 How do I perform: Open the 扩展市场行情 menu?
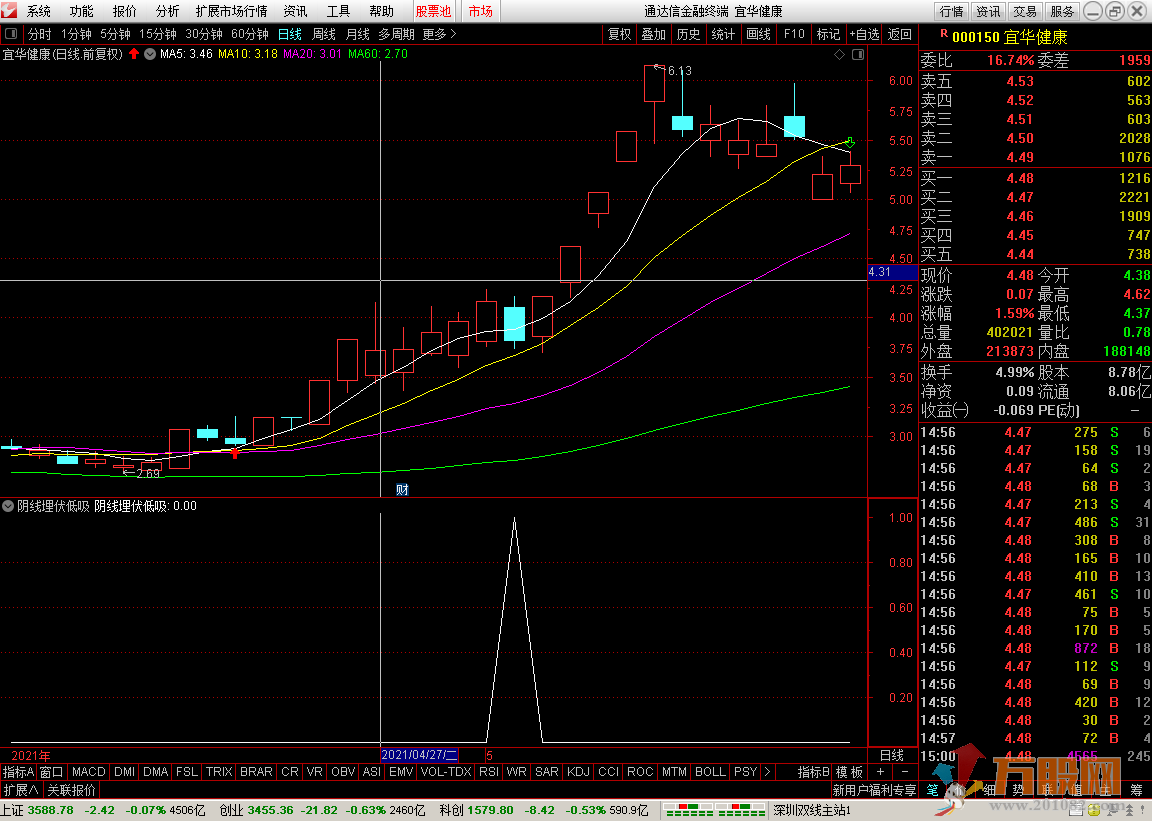pos(231,11)
